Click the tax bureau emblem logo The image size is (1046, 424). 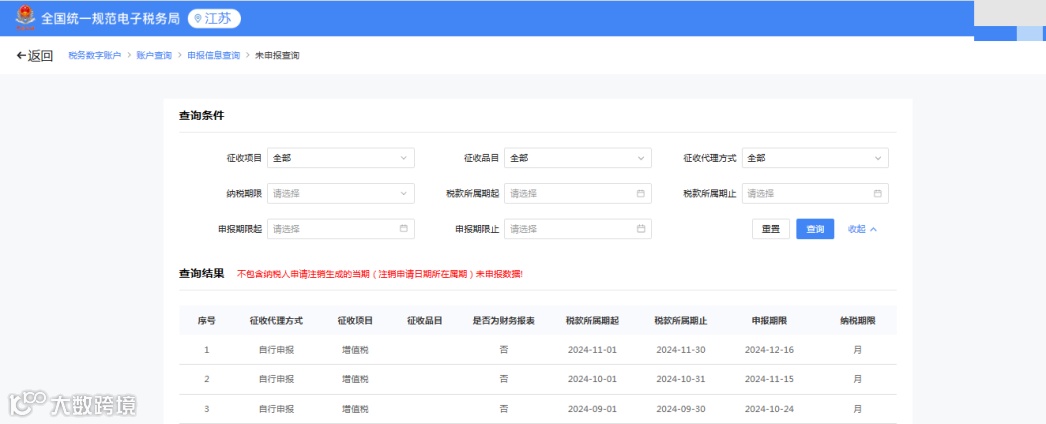pos(25,18)
